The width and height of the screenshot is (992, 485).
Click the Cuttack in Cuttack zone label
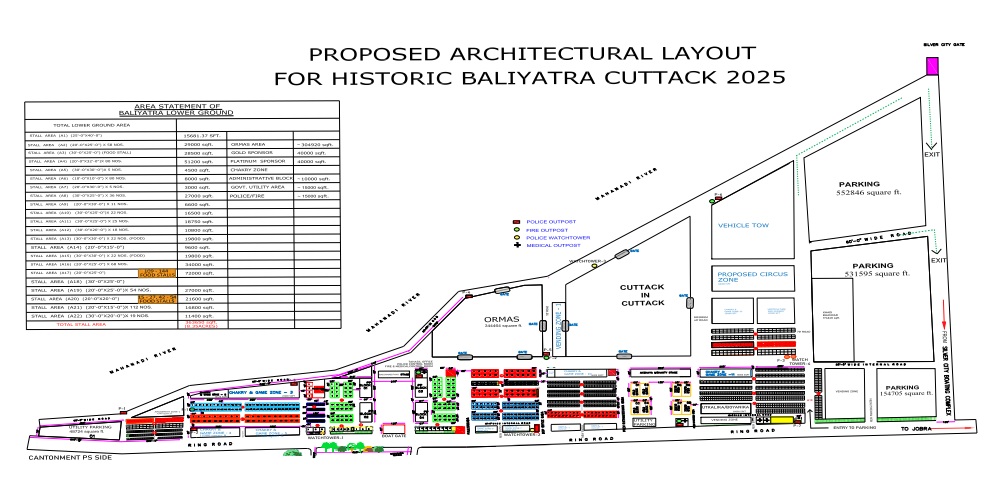(x=641, y=295)
